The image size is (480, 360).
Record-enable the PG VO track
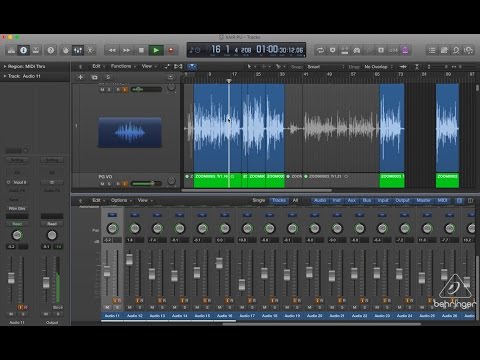coord(118,184)
